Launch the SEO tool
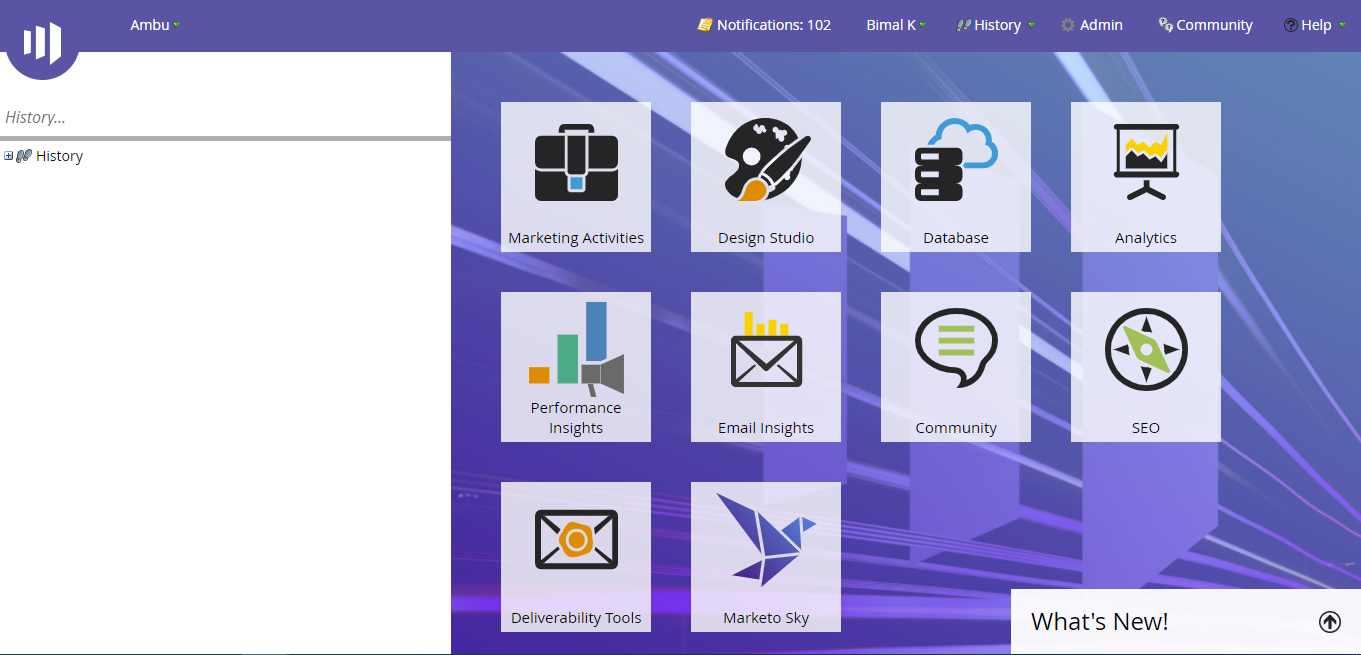The height and width of the screenshot is (655, 1361). point(1145,367)
